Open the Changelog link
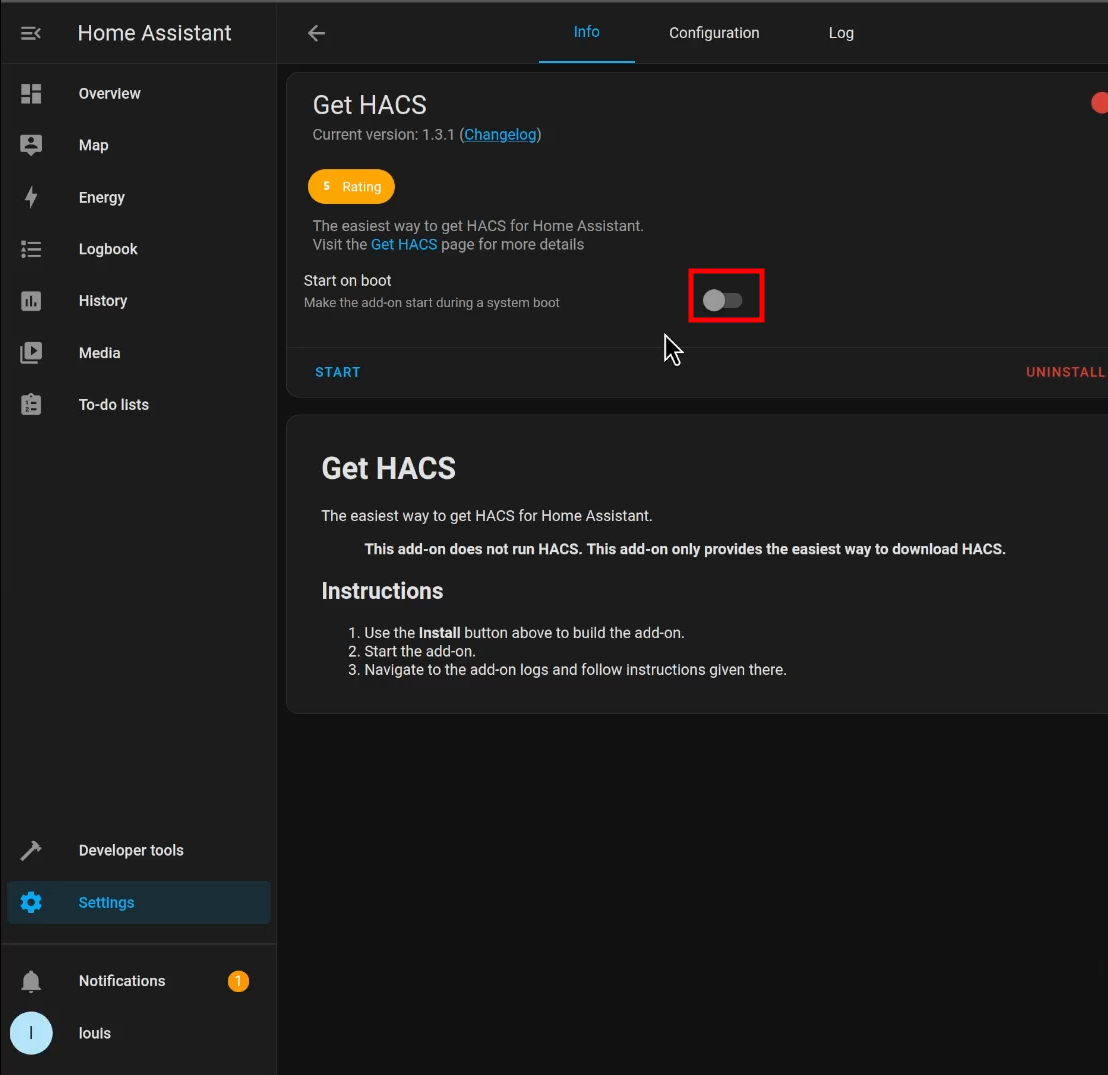The height and width of the screenshot is (1075, 1108). click(500, 134)
